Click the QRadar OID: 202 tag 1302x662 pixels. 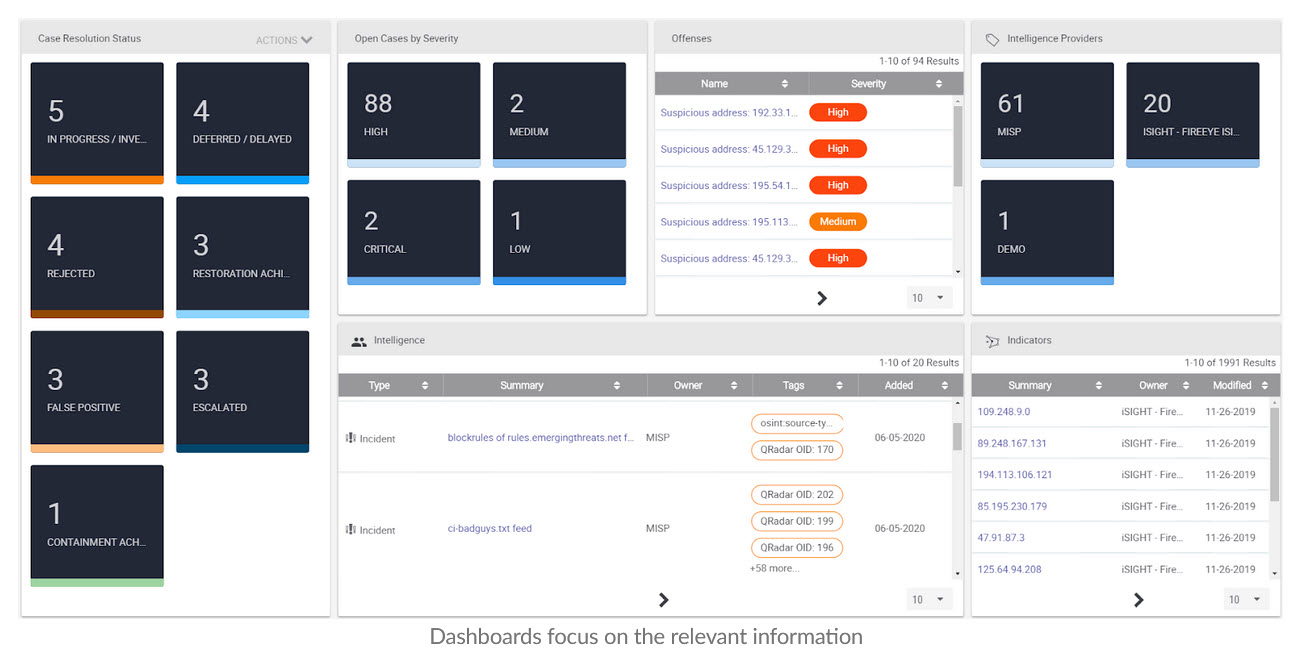pos(797,495)
